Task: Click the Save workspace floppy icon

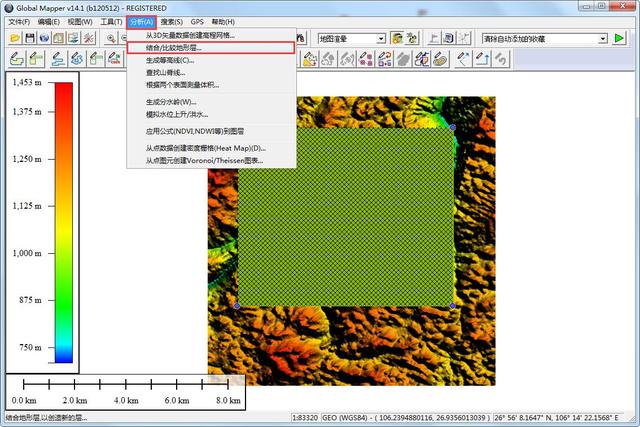Action: 29,38
